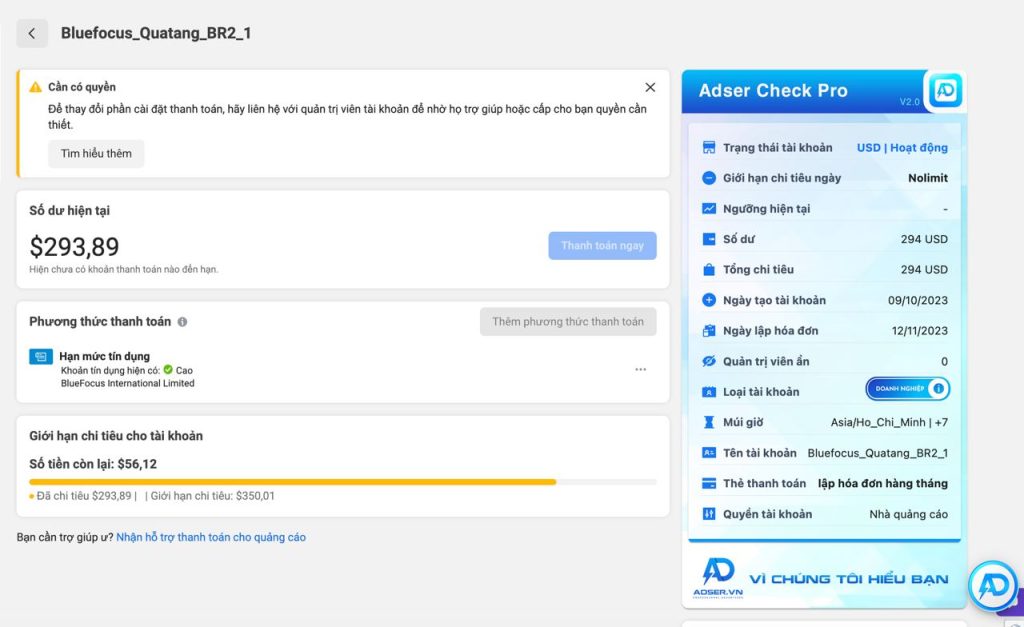
Task: Click the current balance amount $293,89
Action: pyautogui.click(x=74, y=247)
